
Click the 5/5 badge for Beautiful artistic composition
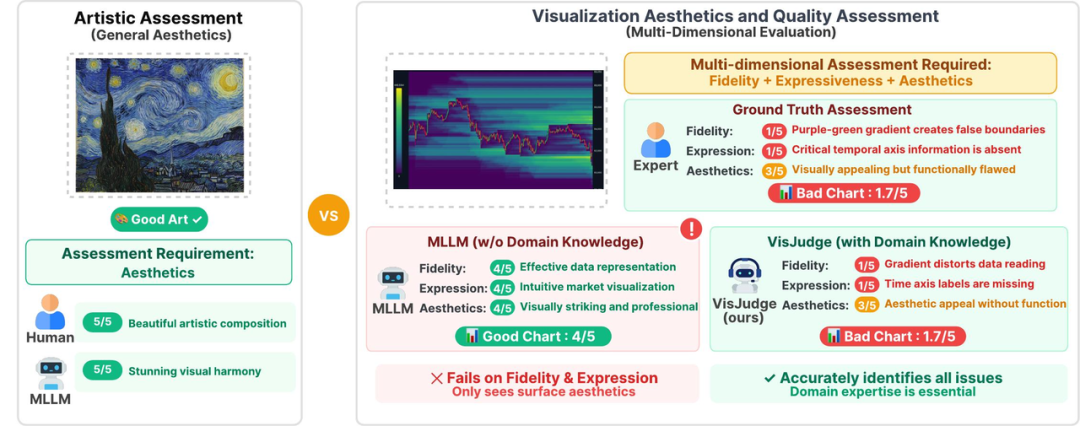(101, 323)
